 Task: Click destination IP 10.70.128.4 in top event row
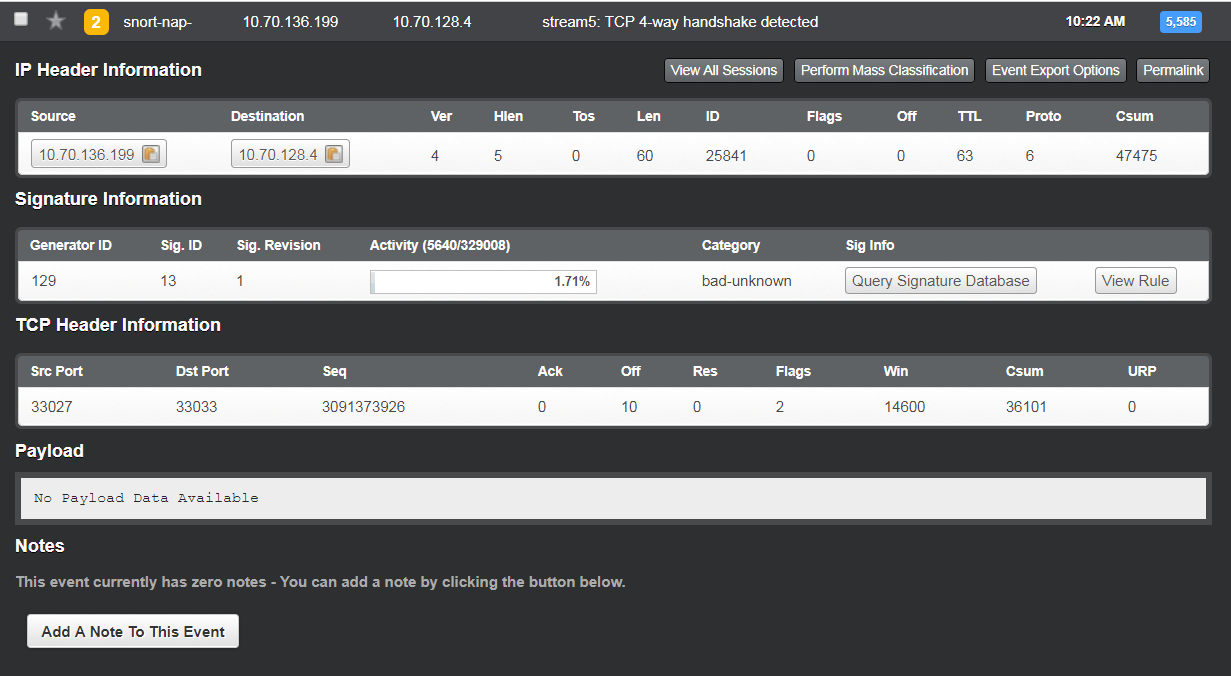(432, 22)
